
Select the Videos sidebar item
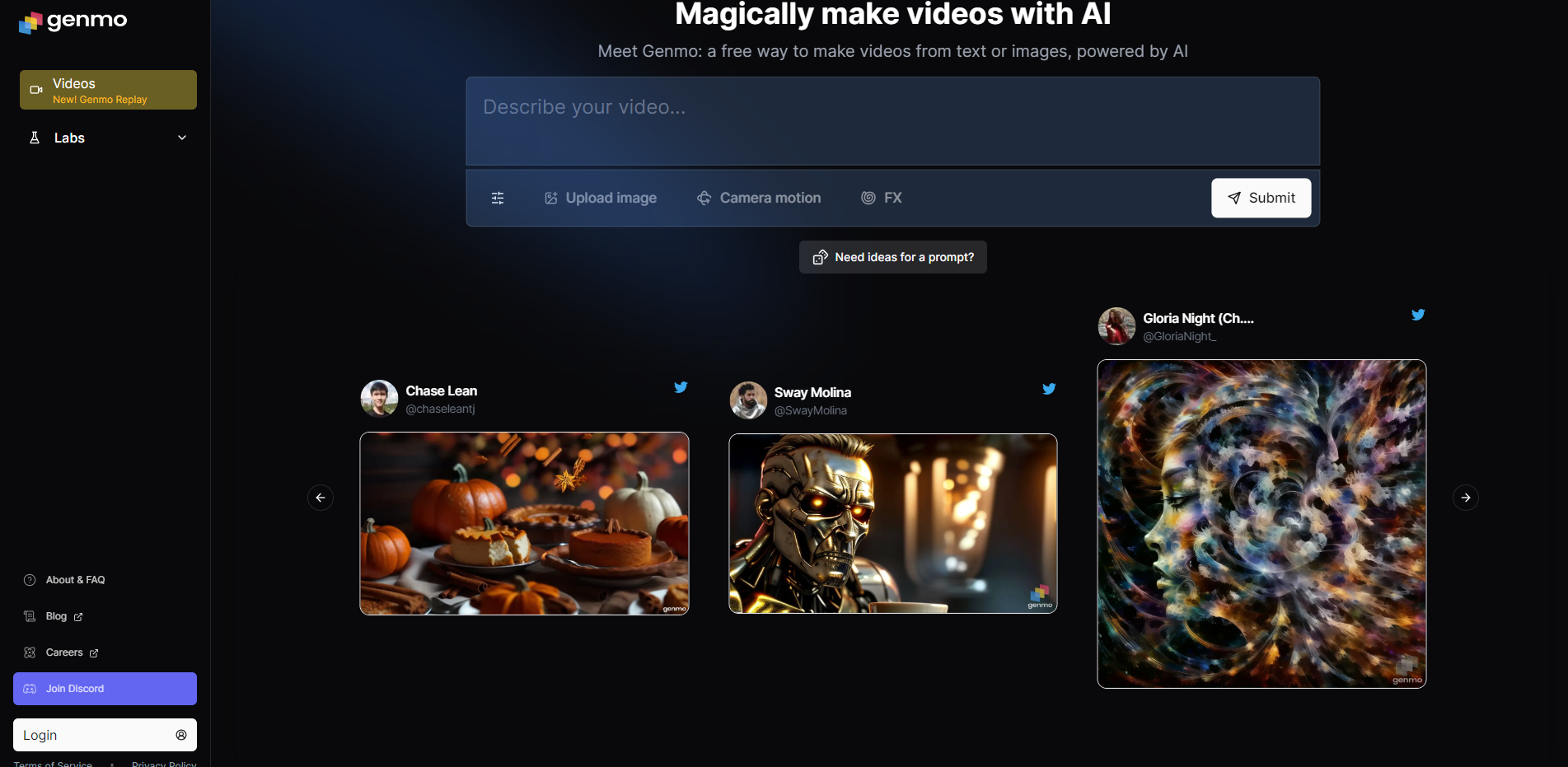(108, 90)
